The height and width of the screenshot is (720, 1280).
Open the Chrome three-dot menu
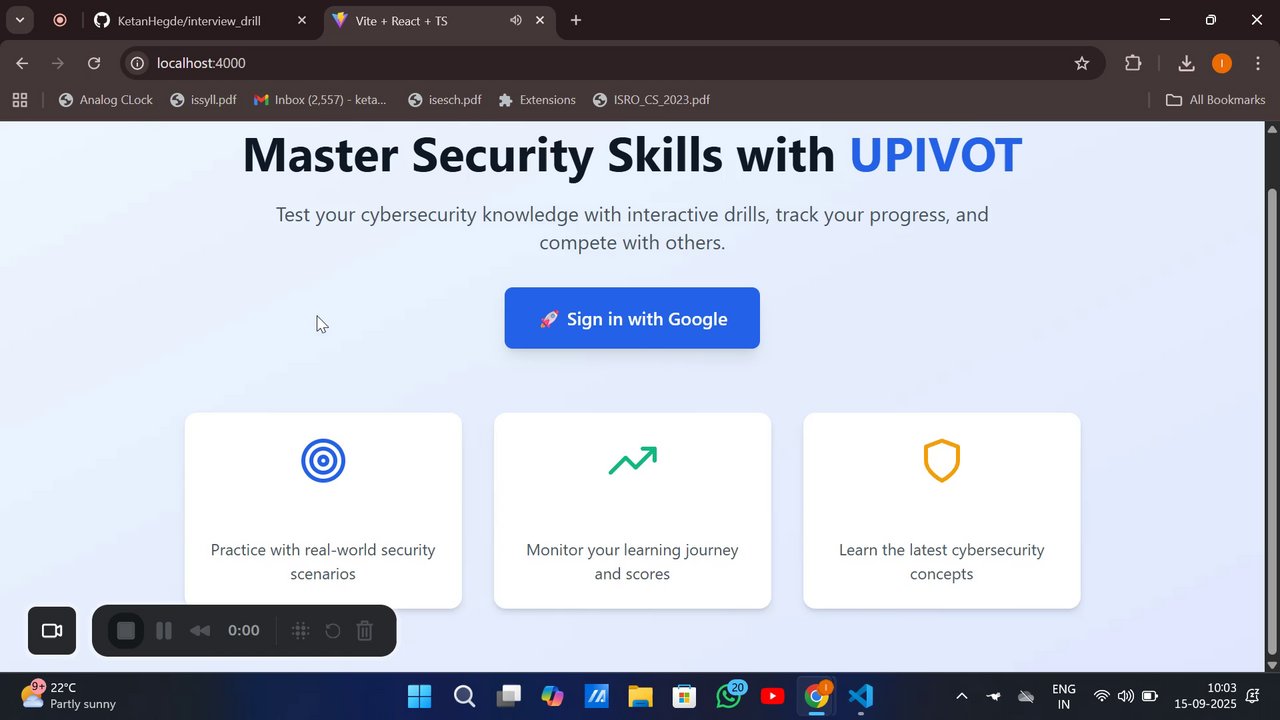(1258, 63)
